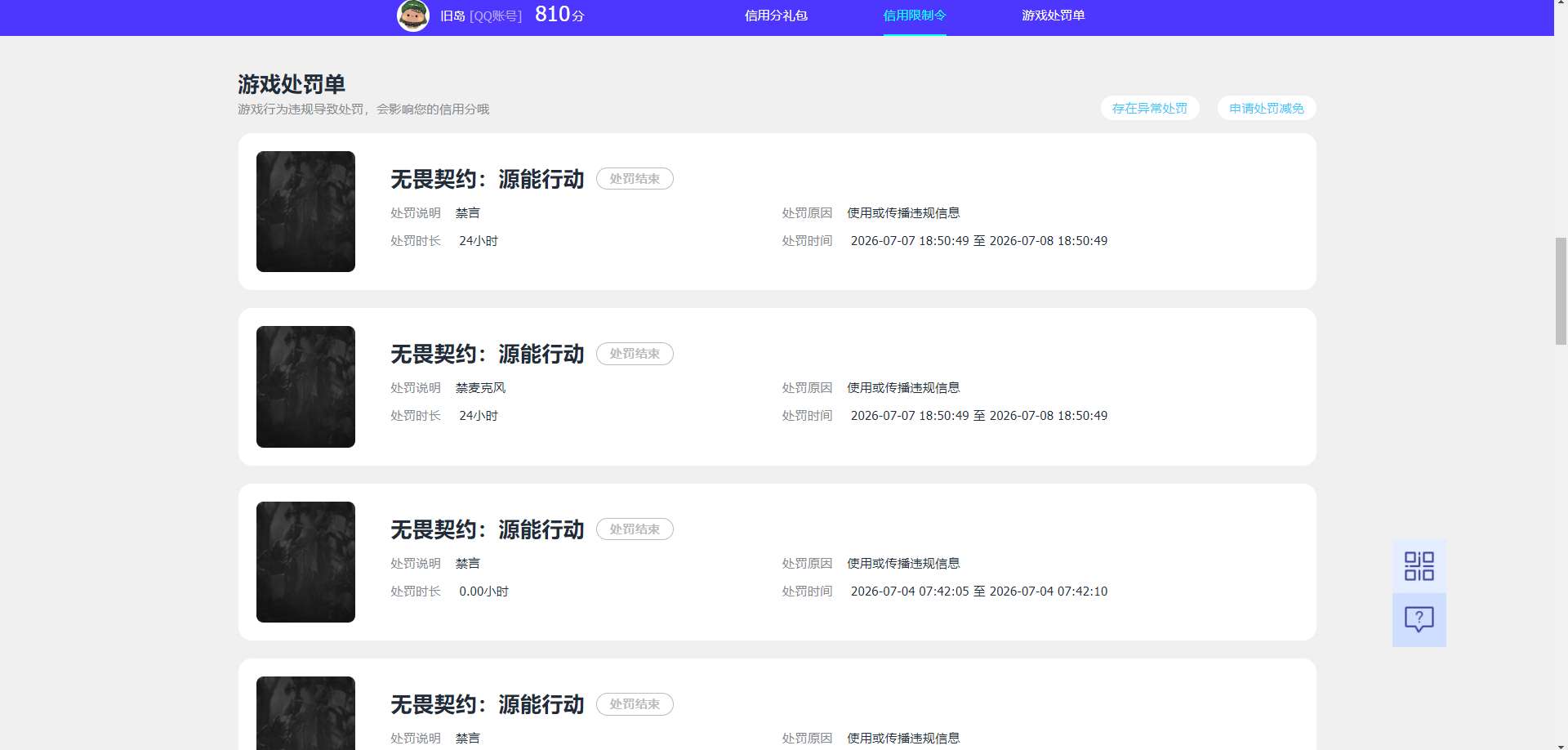This screenshot has height=750, width=1568.
Task: Click the 2026-07-04 07:42:05 time range
Action: click(979, 592)
